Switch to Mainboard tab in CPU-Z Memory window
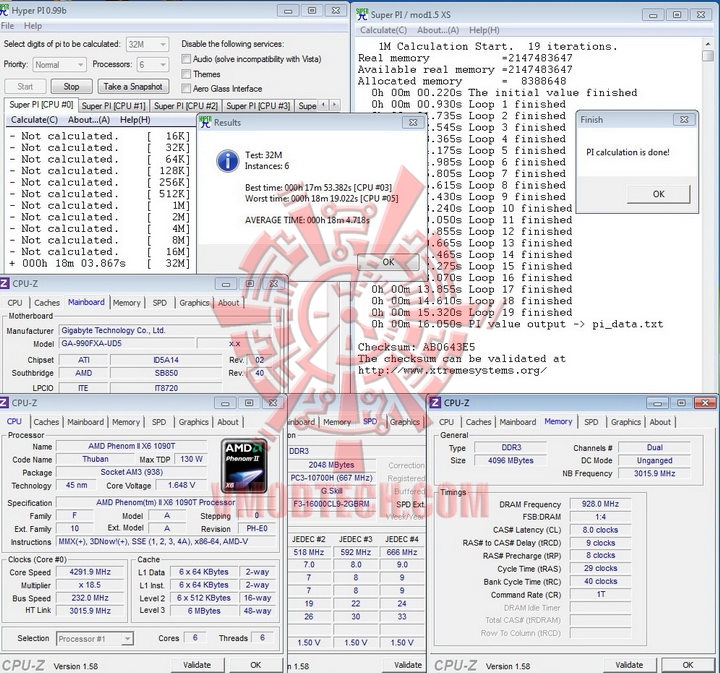 518,422
